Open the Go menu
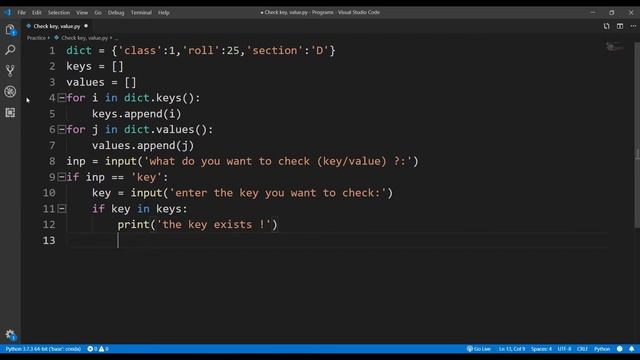Screen dimensions: 640x360 click(x=98, y=13)
